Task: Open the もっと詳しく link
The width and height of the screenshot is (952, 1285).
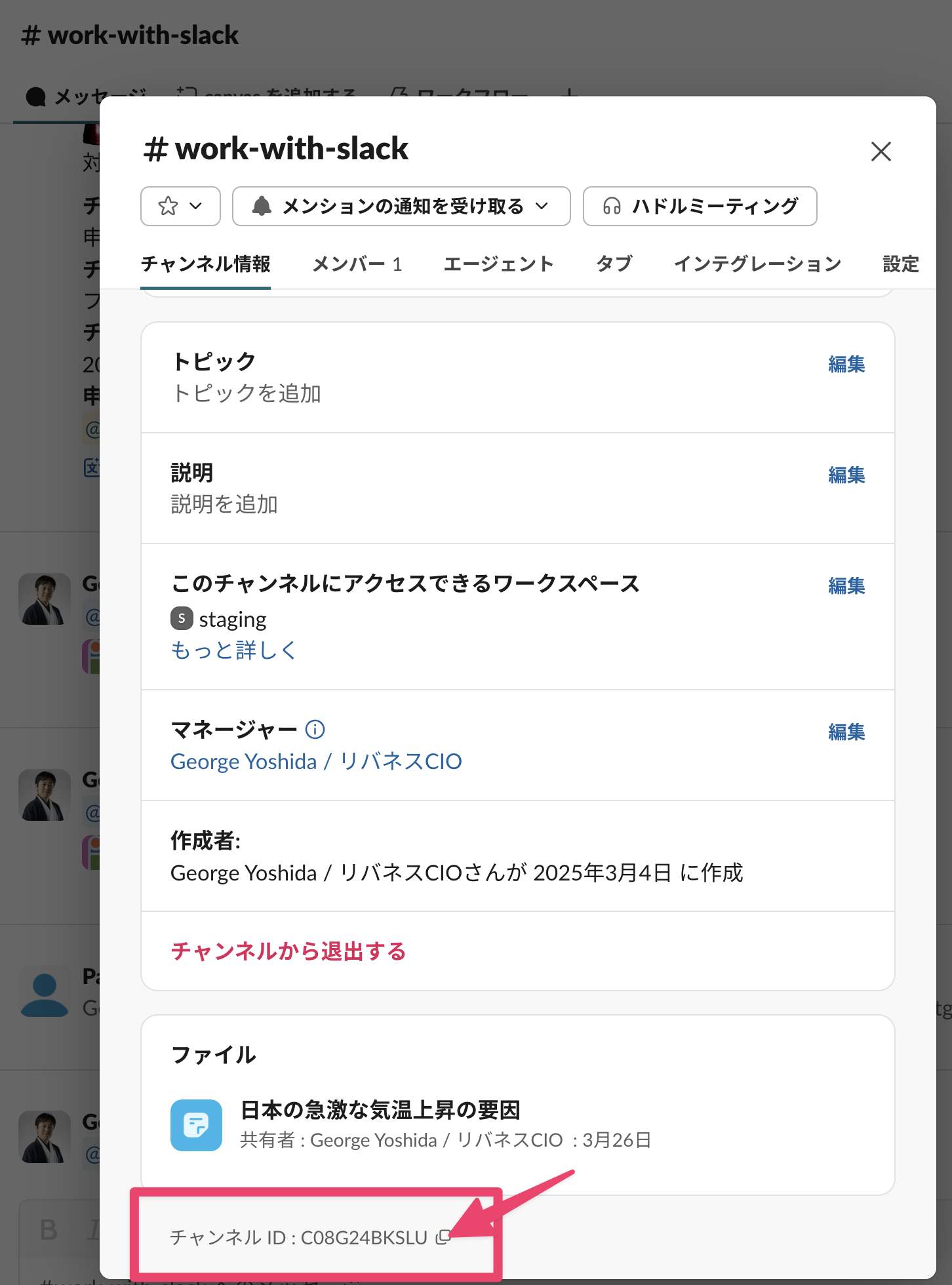Action: (233, 650)
